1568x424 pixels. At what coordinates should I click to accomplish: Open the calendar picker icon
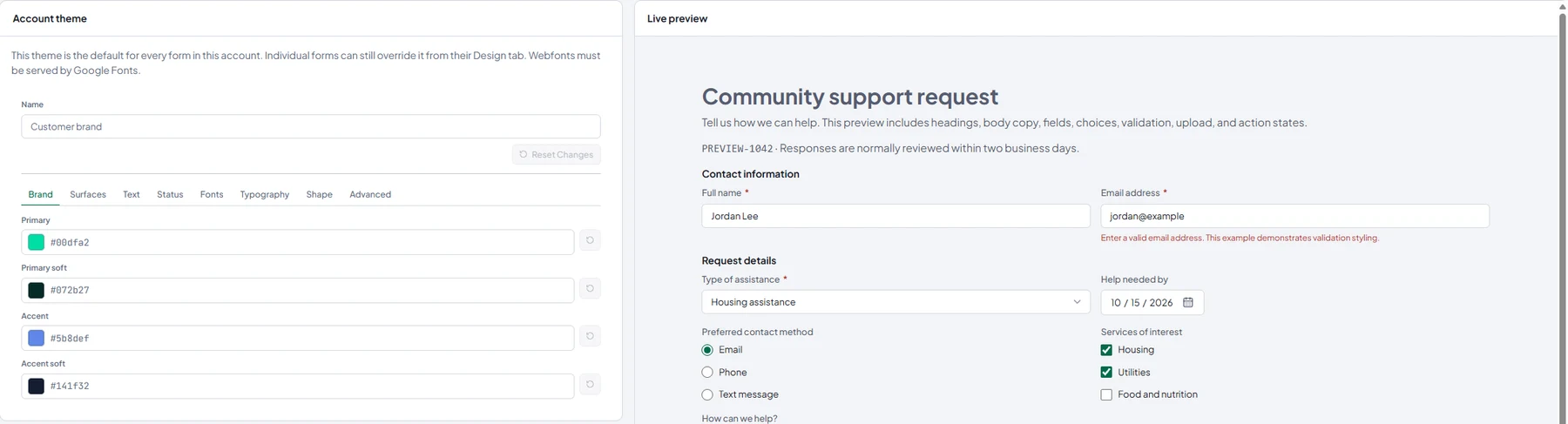pyautogui.click(x=1187, y=302)
